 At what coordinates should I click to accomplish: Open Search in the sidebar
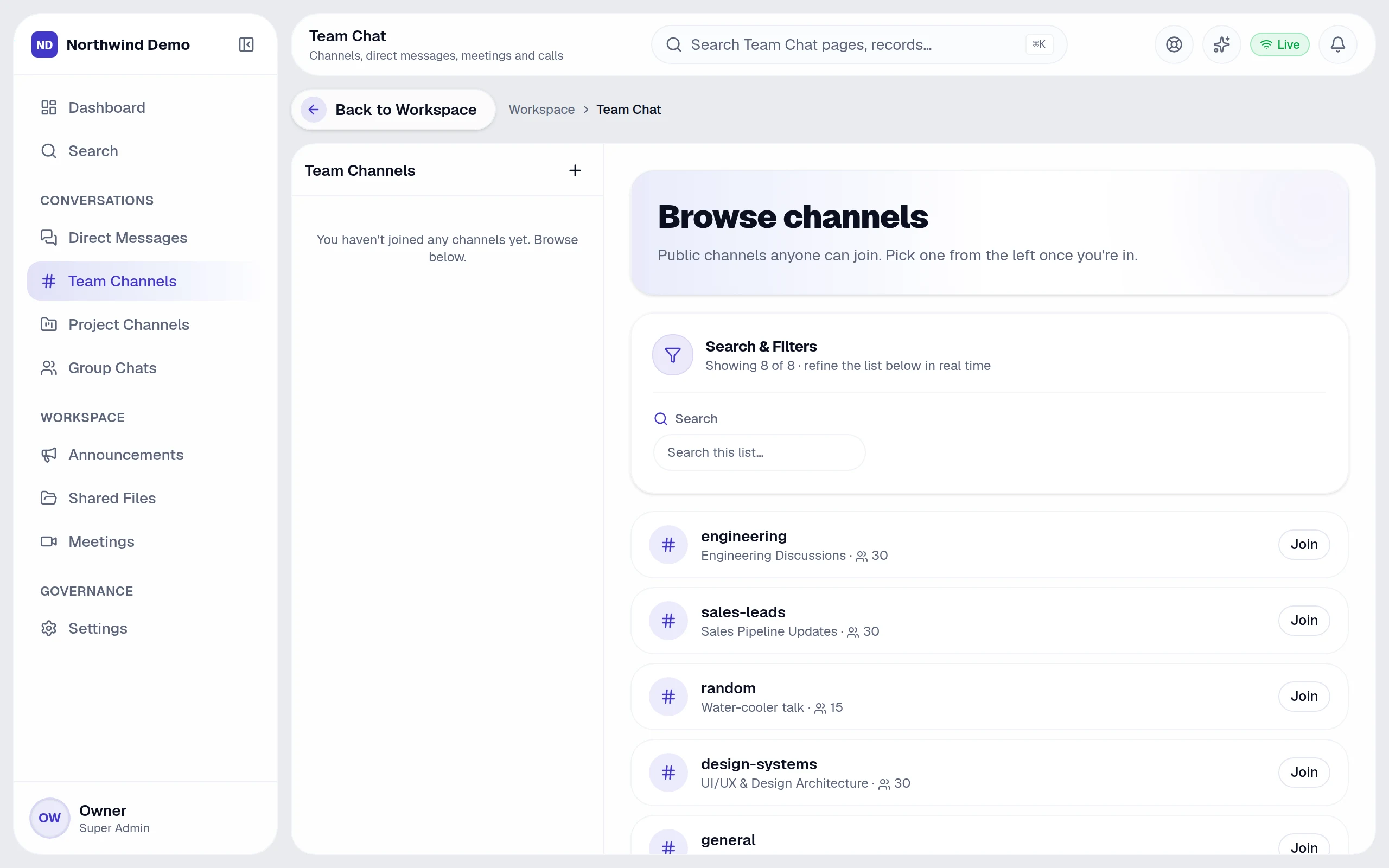point(145,151)
